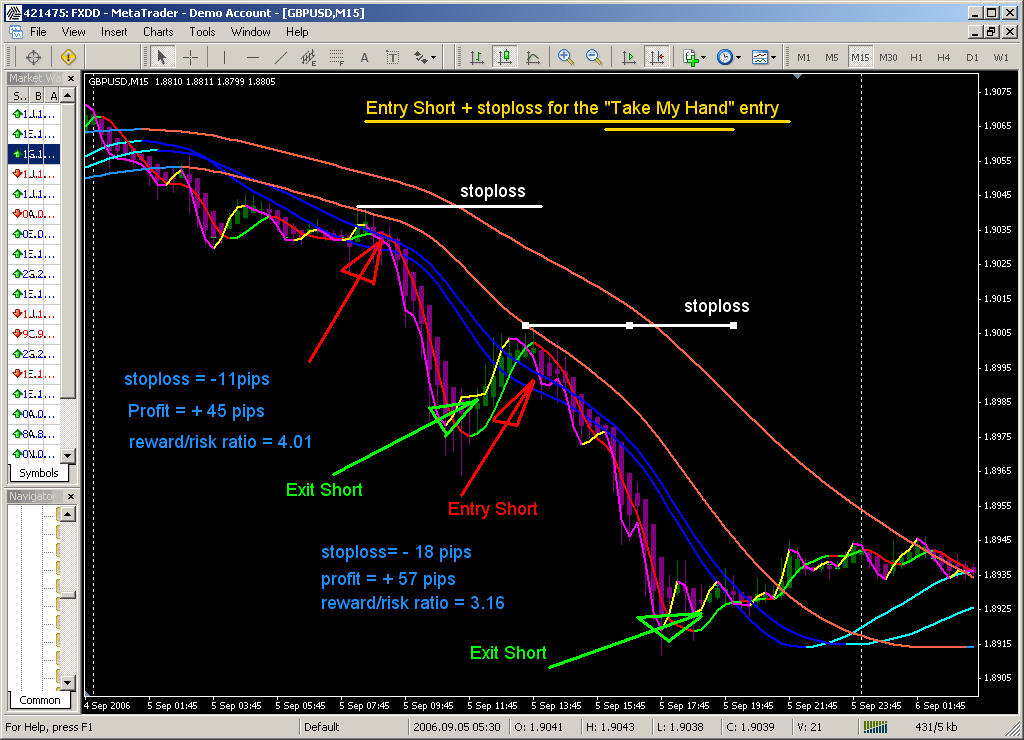Image resolution: width=1024 pixels, height=740 pixels.
Task: Pick the text label tool
Action: pyautogui.click(x=392, y=57)
